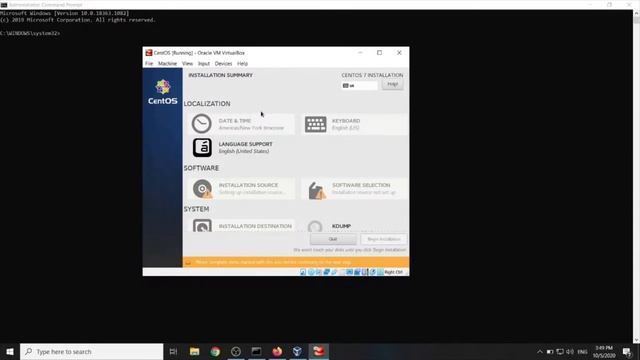Switch to Command Prompt taskbar icon
Screen dimensions: 640x360
point(256,351)
